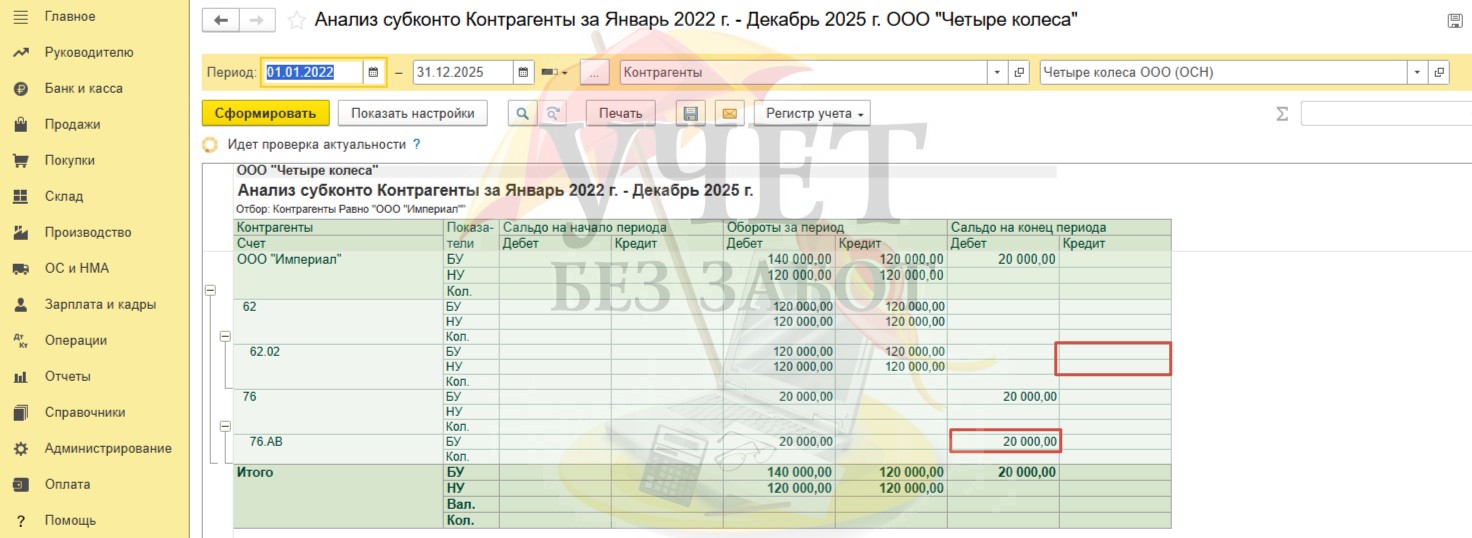The height and width of the screenshot is (538, 1472).
Task: Add report to favorites with star icon
Action: (x=296, y=20)
